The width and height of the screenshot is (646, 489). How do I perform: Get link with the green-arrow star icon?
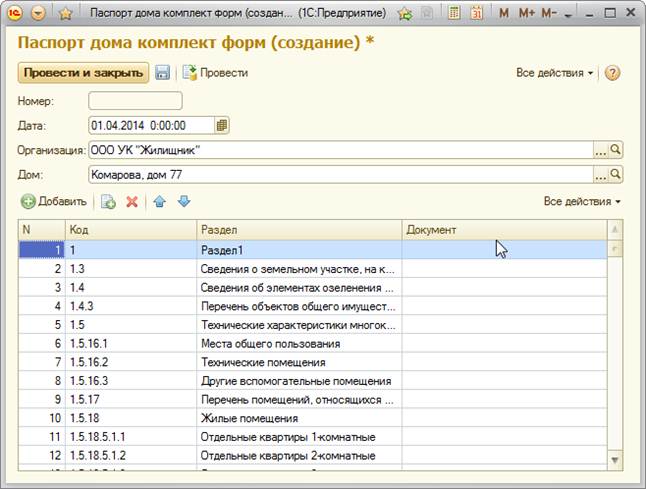405,14
